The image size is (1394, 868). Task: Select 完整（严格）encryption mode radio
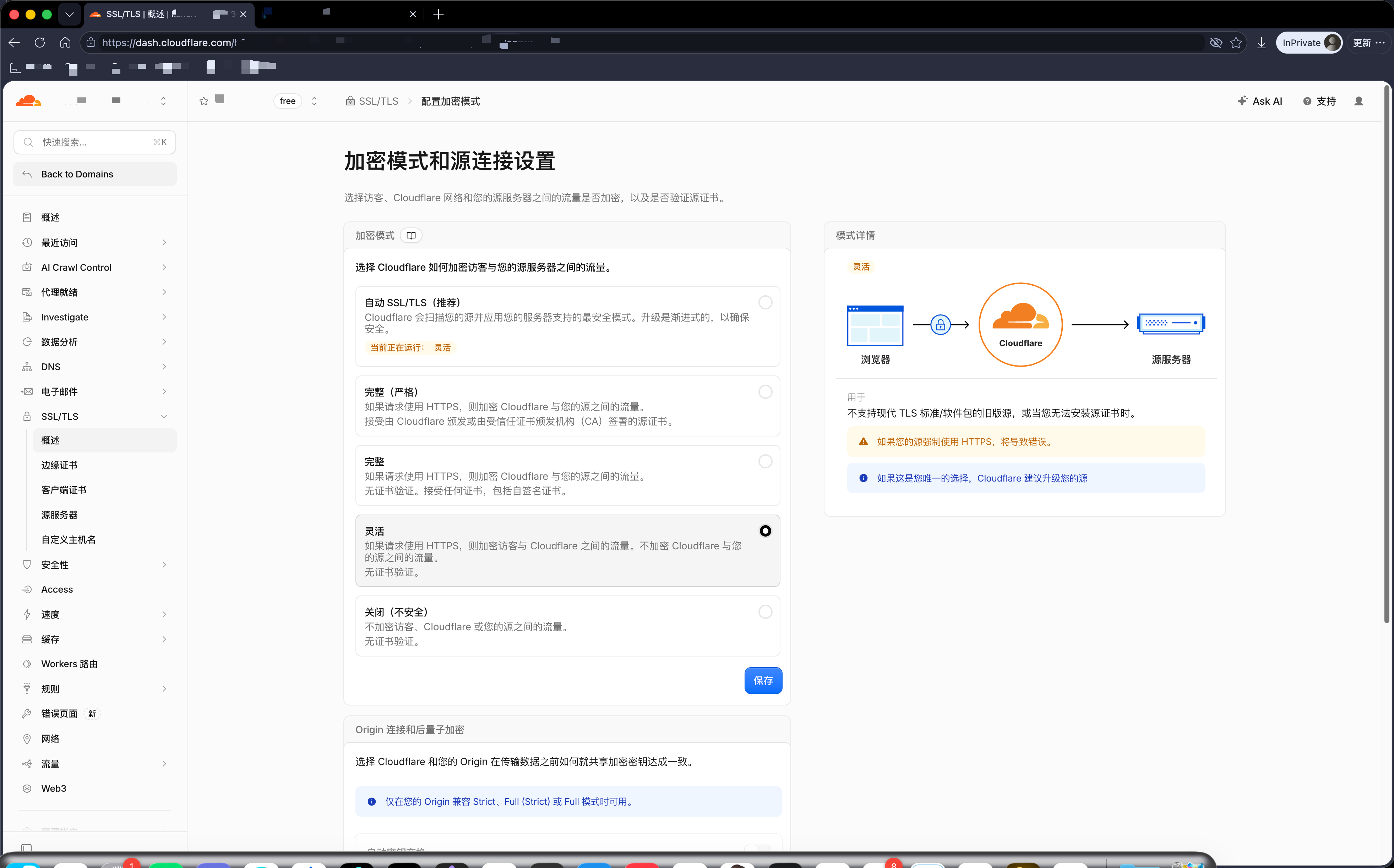point(765,391)
